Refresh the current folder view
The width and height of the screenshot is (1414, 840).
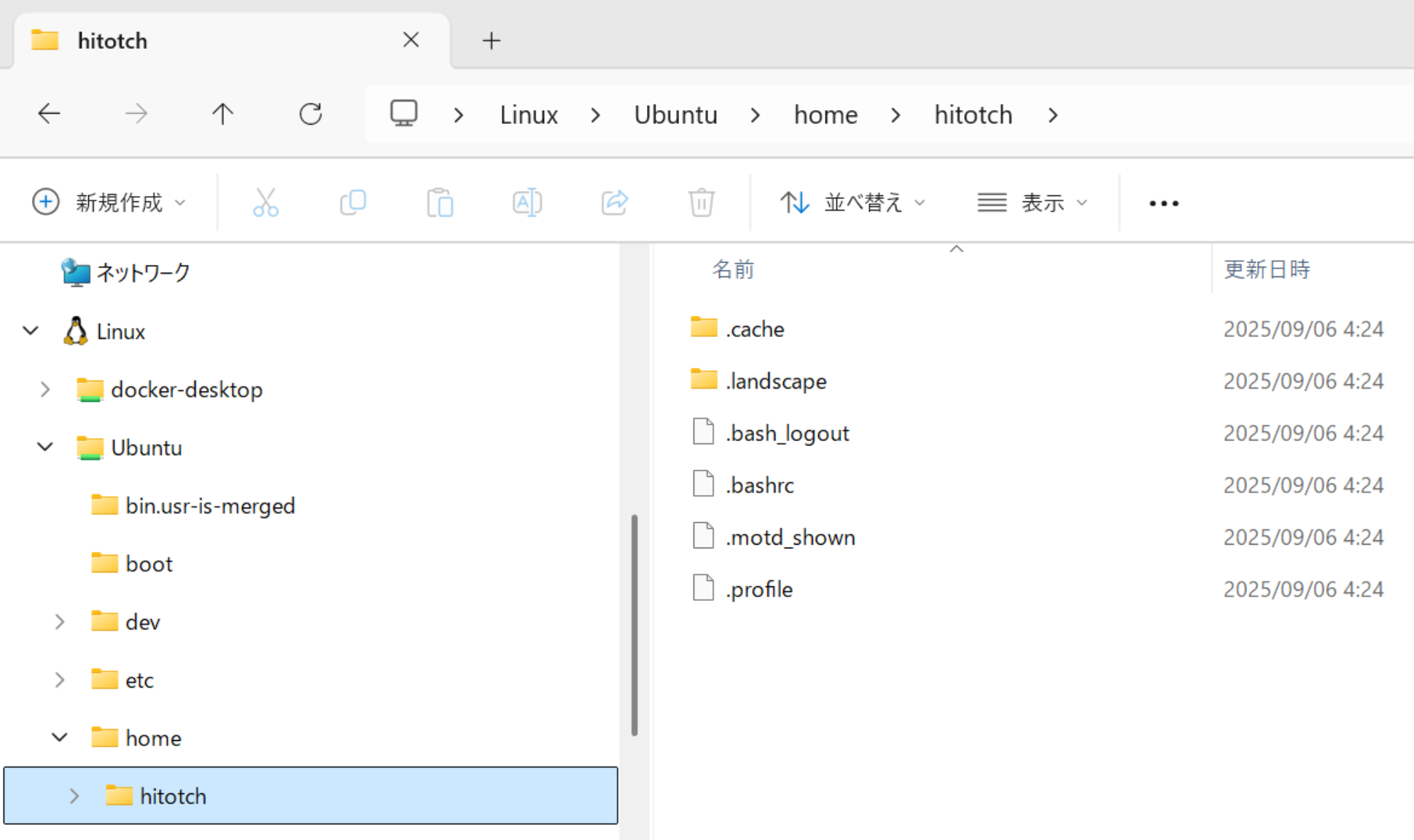coord(311,114)
